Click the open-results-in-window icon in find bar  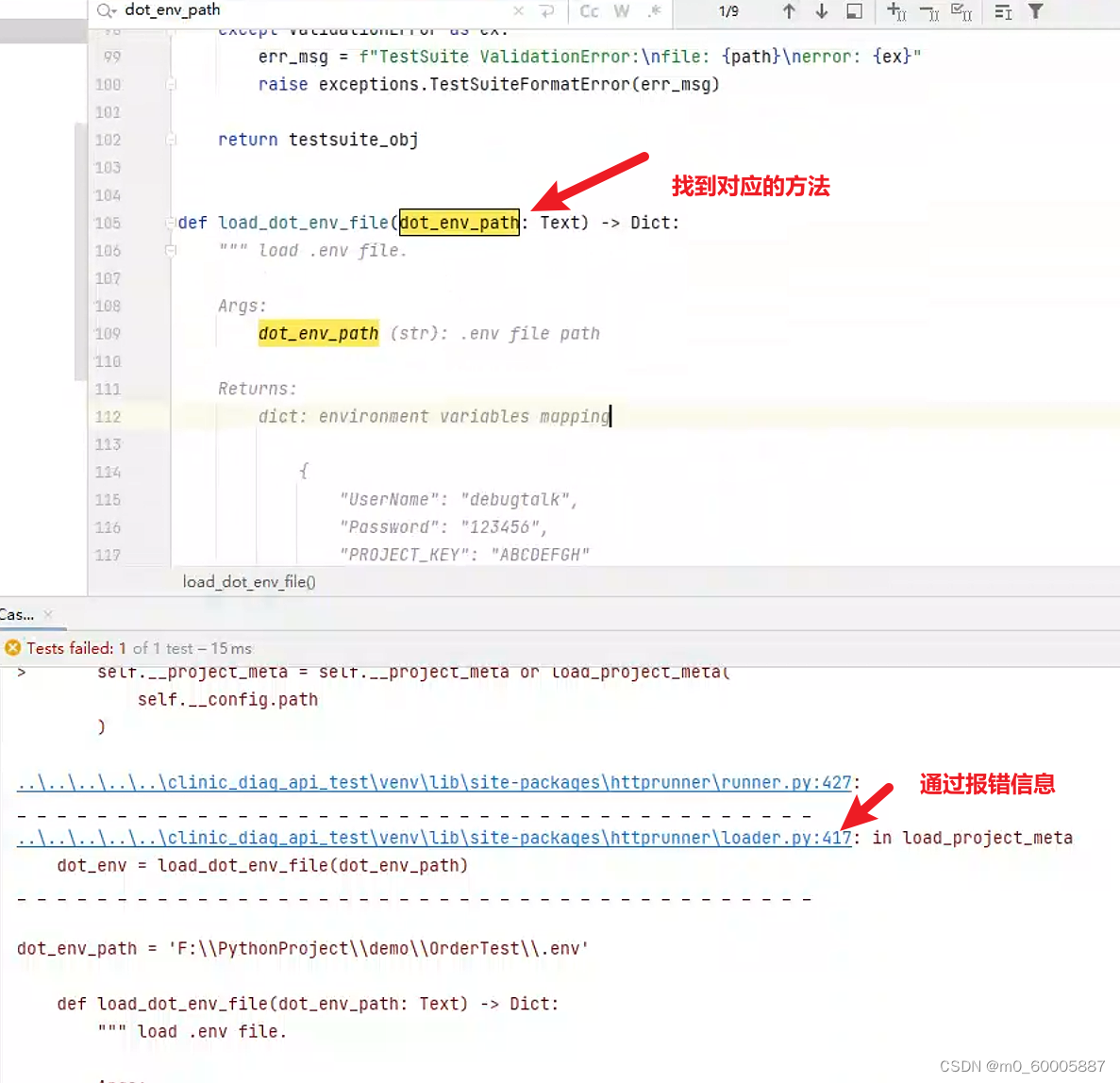[855, 12]
